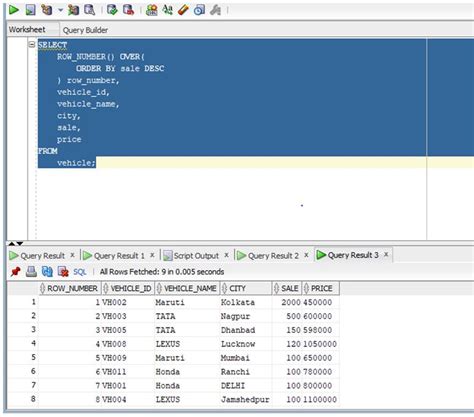Image resolution: width=474 pixels, height=417 pixels.
Task: Select the price cell 1100000
Action: [320, 400]
